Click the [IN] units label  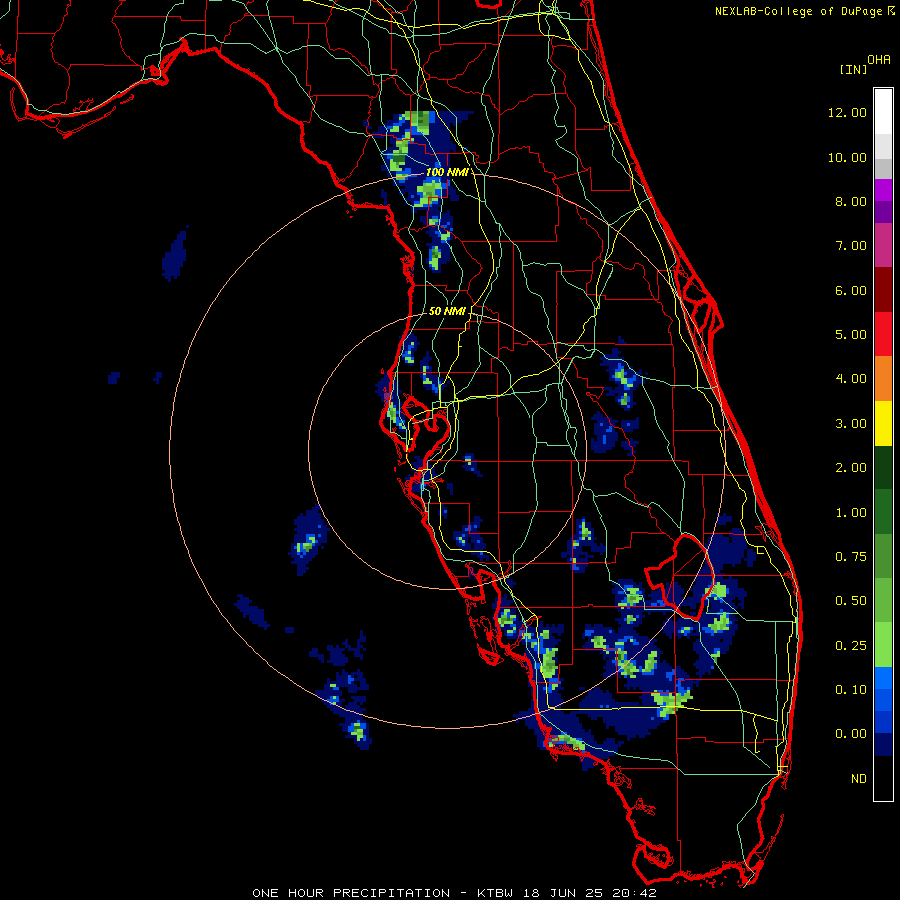[853, 69]
